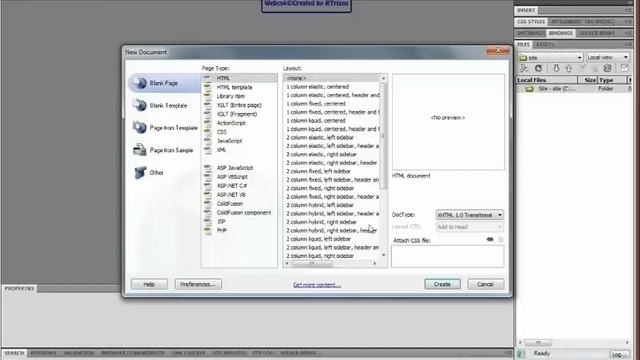The image size is (640, 360).
Task: Click the Put Files up-arrow icon
Action: point(569,68)
